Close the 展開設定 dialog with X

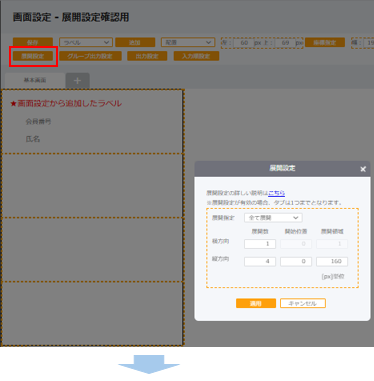(x=363, y=169)
